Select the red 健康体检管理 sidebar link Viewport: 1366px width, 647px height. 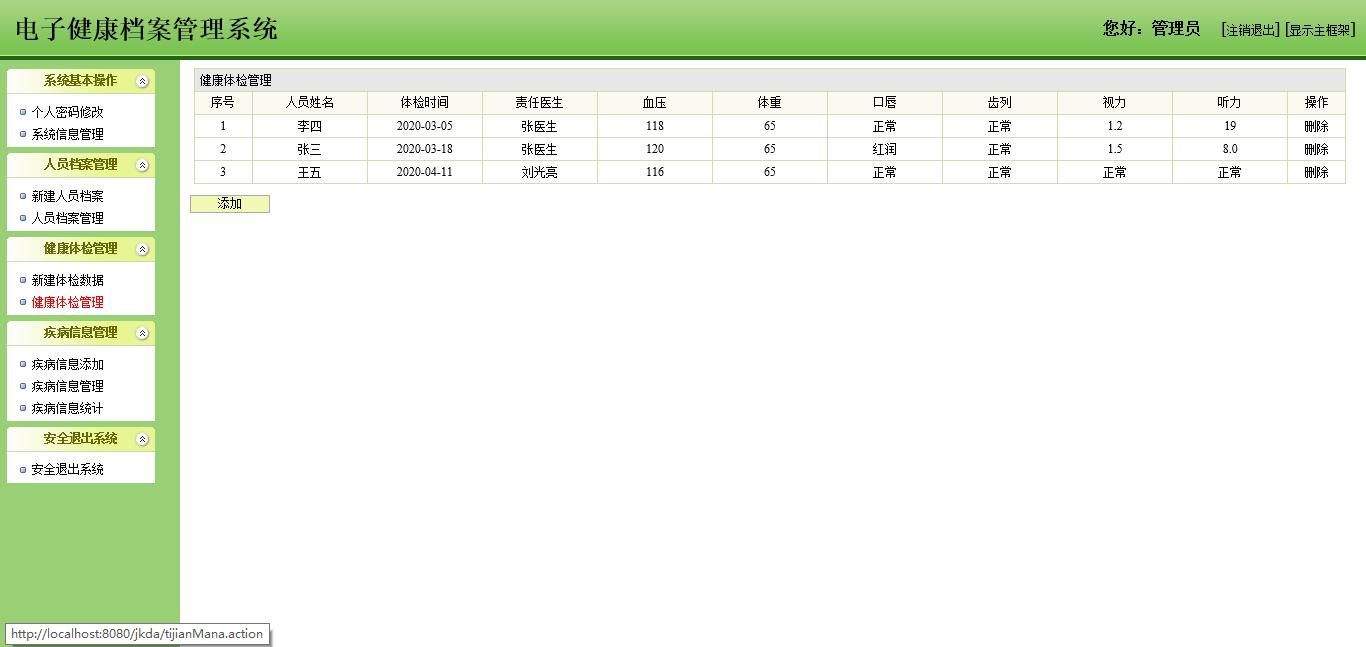67,302
